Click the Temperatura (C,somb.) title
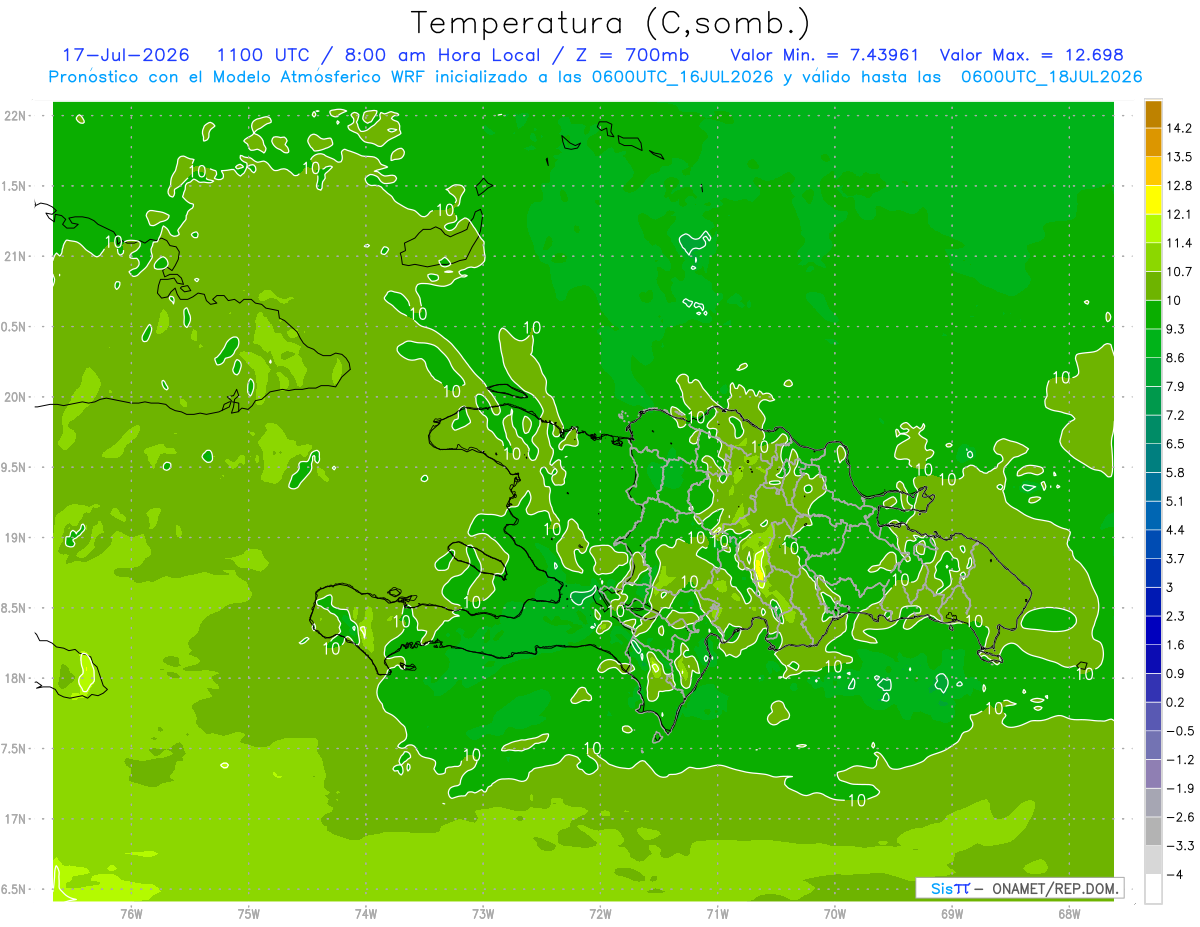The width and height of the screenshot is (1200, 927). click(611, 23)
